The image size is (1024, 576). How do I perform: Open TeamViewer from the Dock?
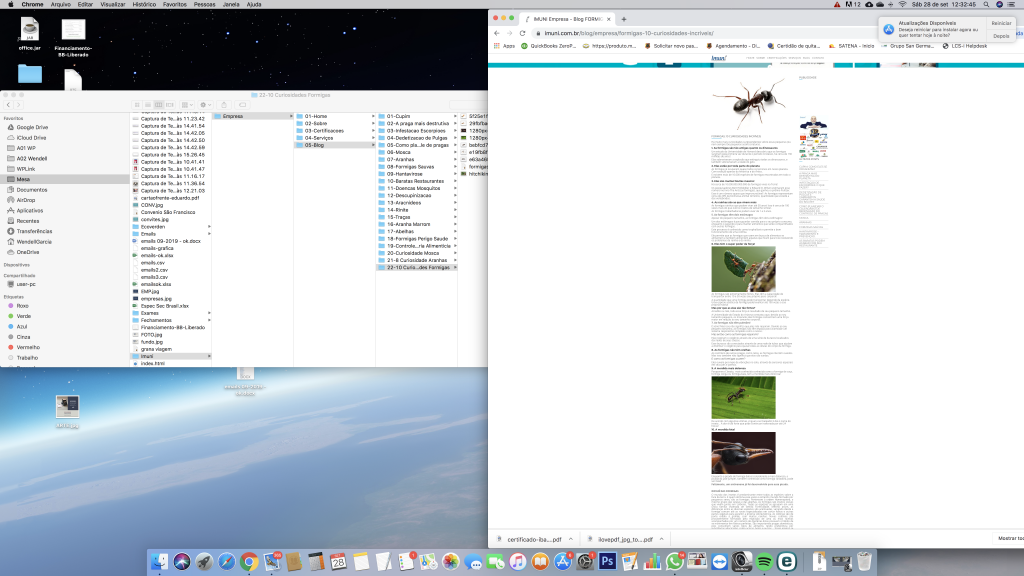pyautogui.click(x=720, y=562)
